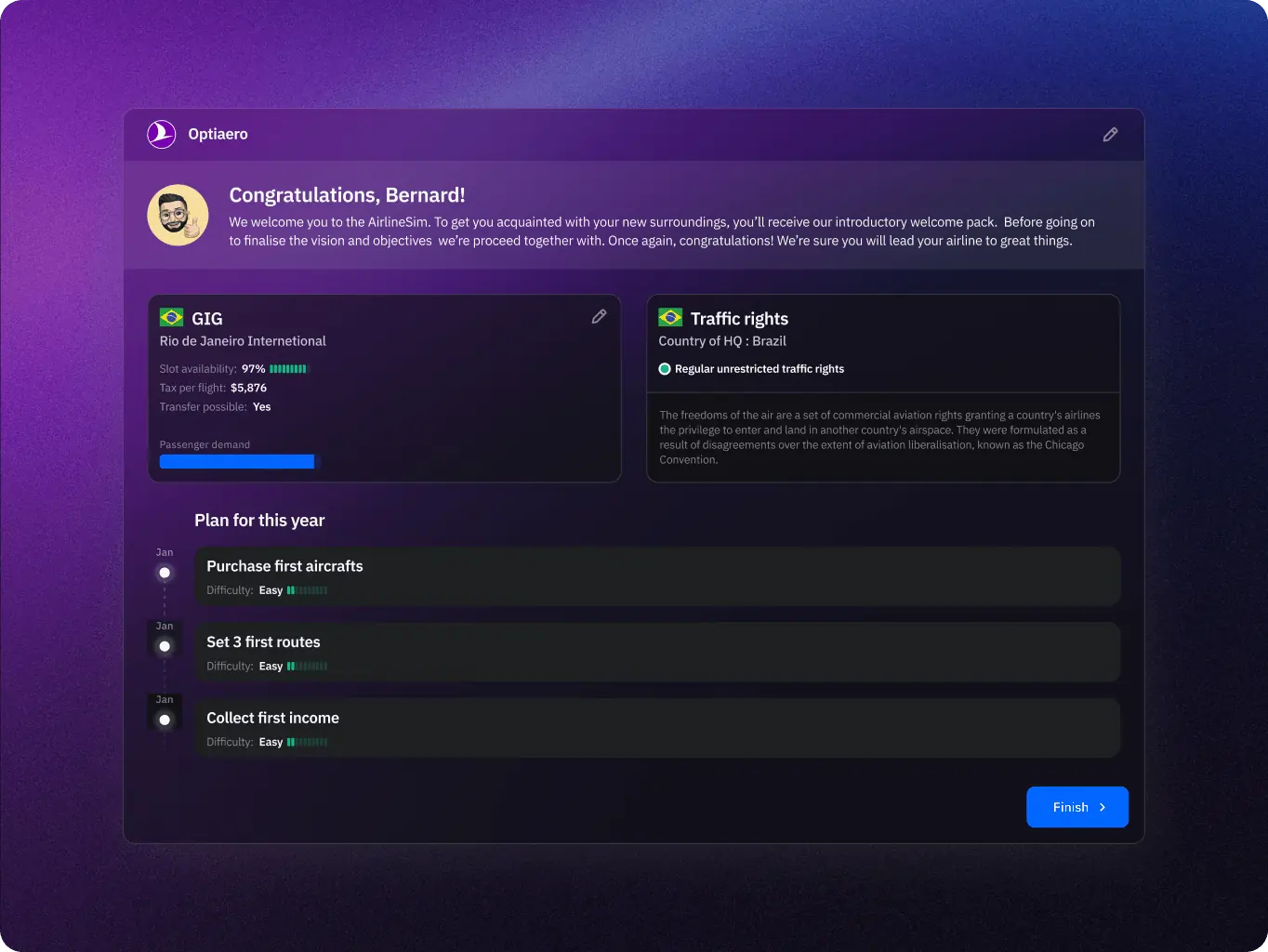
Task: Click Bernard's avatar picture
Action: [178, 215]
